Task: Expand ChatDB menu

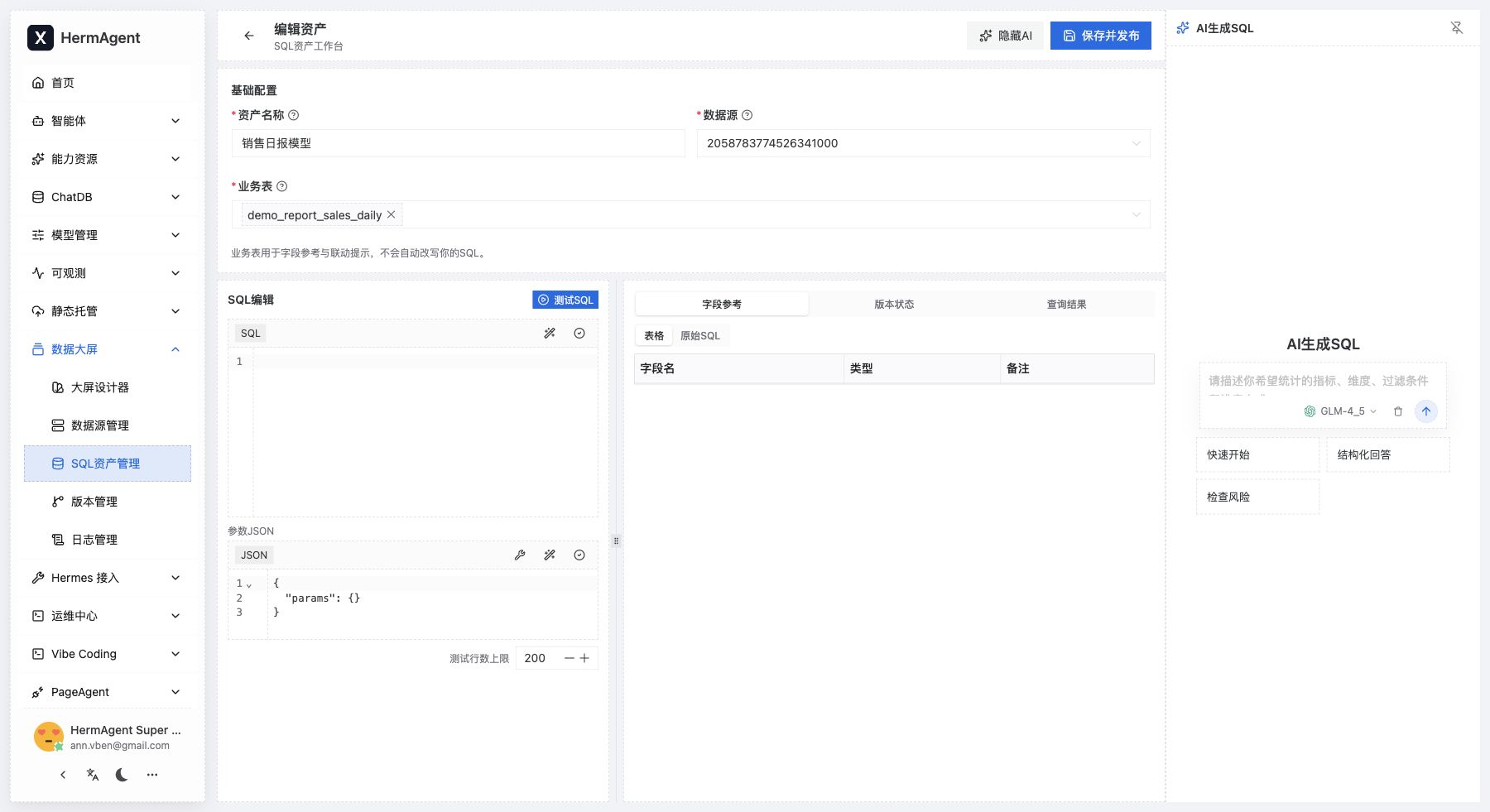Action: (108, 197)
